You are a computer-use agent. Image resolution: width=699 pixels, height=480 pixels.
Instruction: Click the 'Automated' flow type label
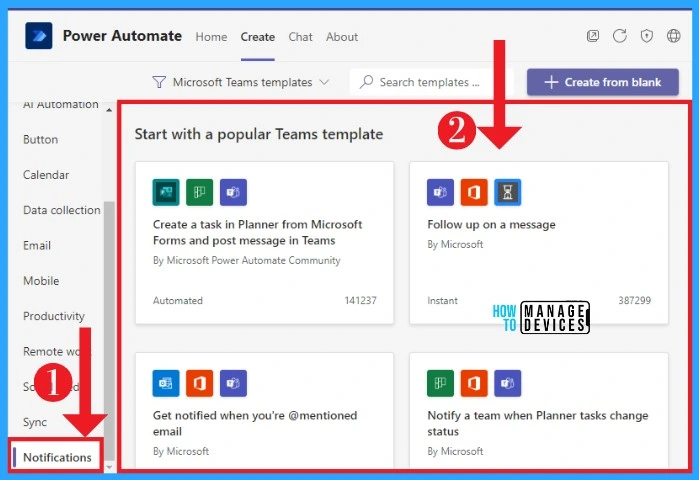(177, 300)
